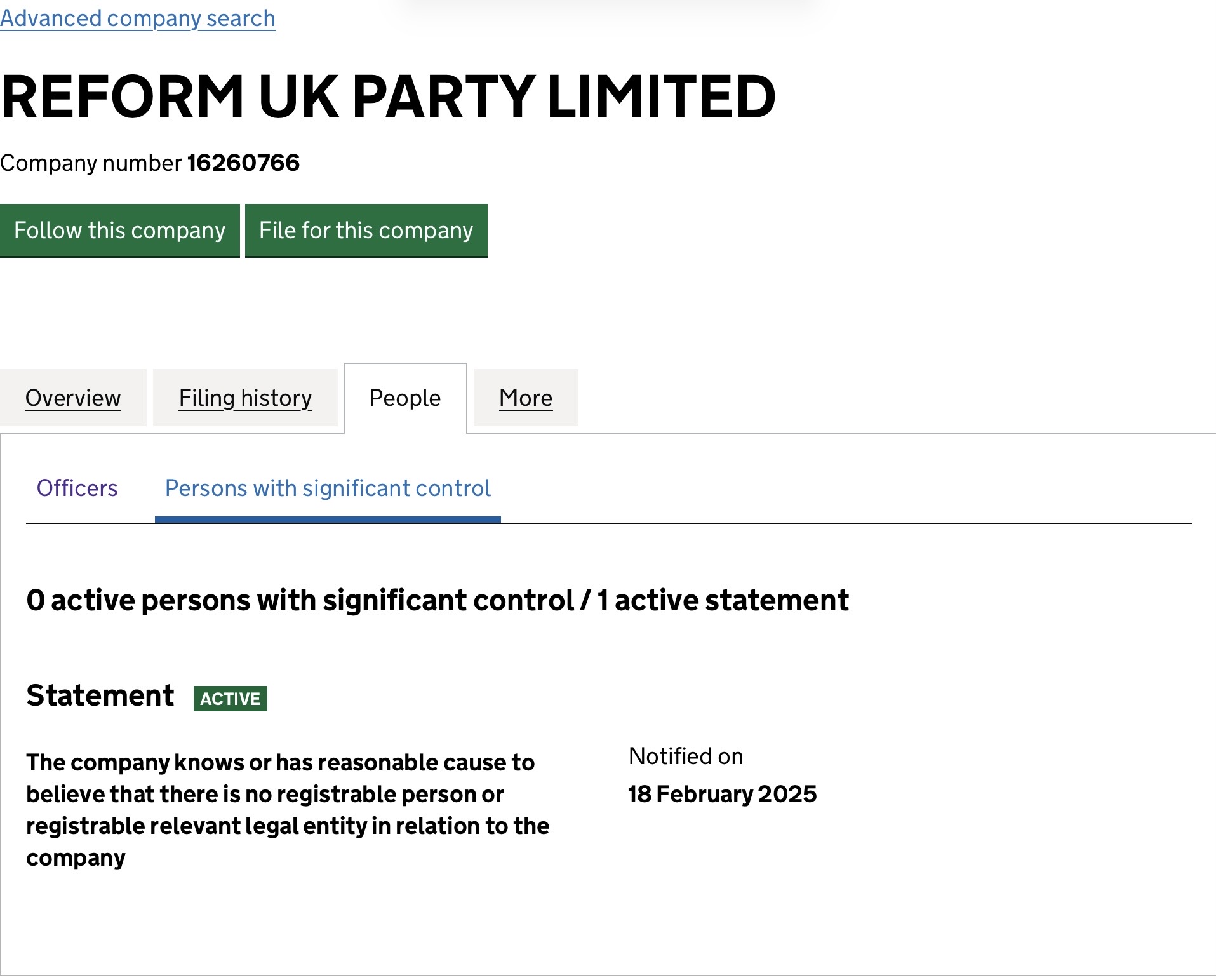Click the company number 16260766

243,163
